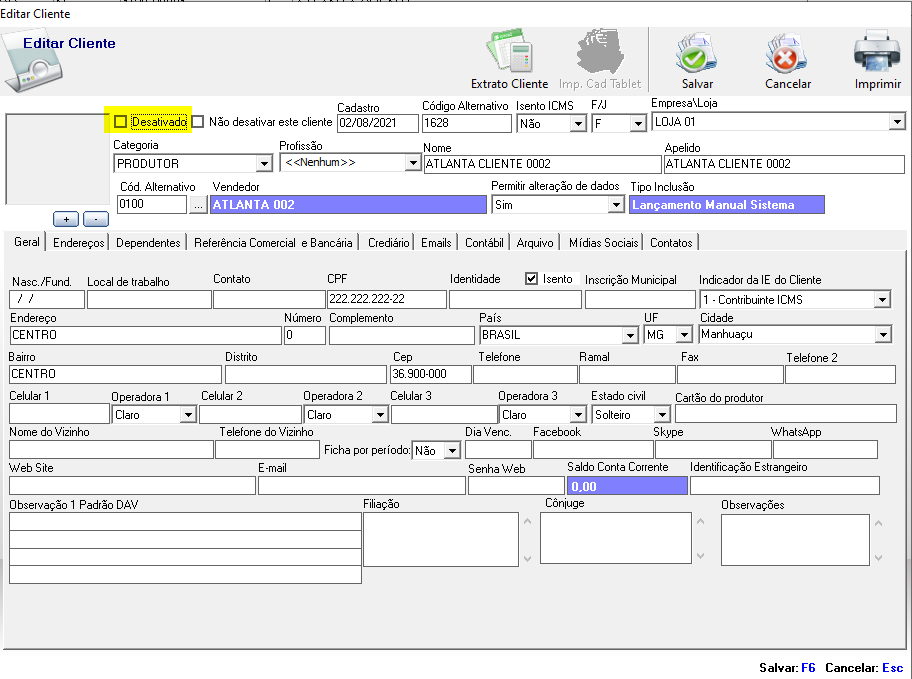Click the client photo placeholder box
The width and height of the screenshot is (912, 679).
tap(58, 159)
